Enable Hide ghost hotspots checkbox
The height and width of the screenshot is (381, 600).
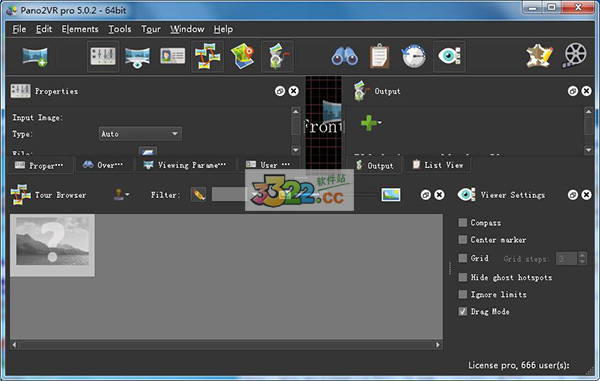click(463, 277)
